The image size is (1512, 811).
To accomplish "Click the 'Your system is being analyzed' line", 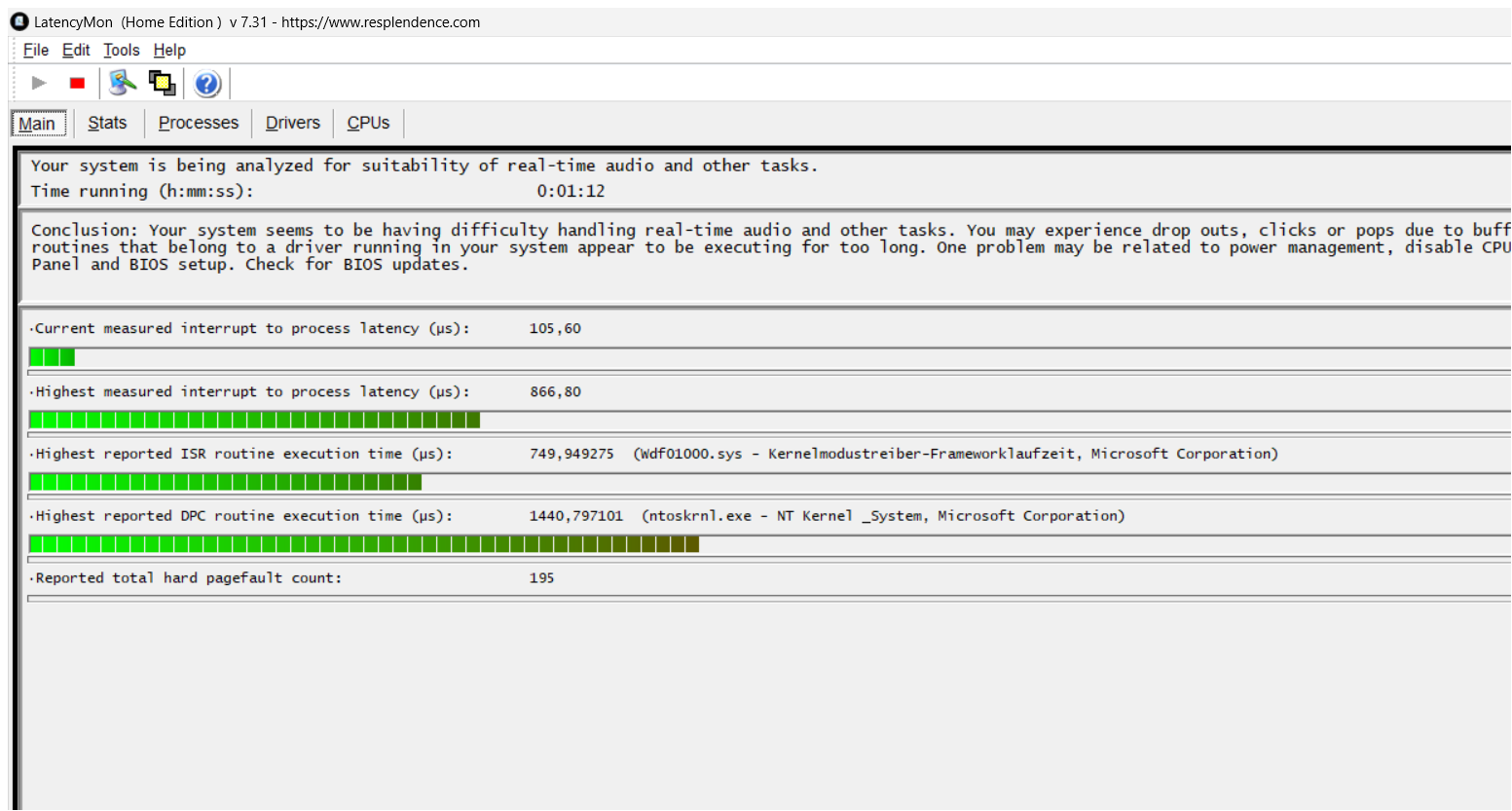I will pyautogui.click(x=424, y=166).
